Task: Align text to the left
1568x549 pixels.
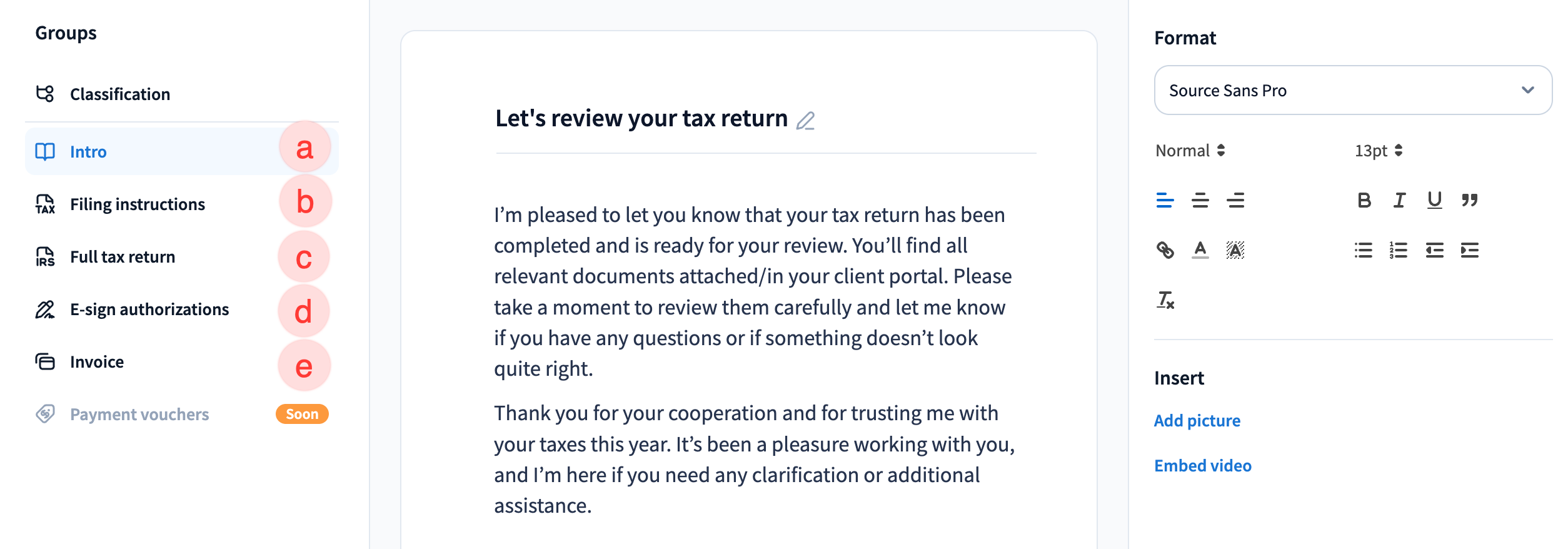Action: click(x=1165, y=201)
